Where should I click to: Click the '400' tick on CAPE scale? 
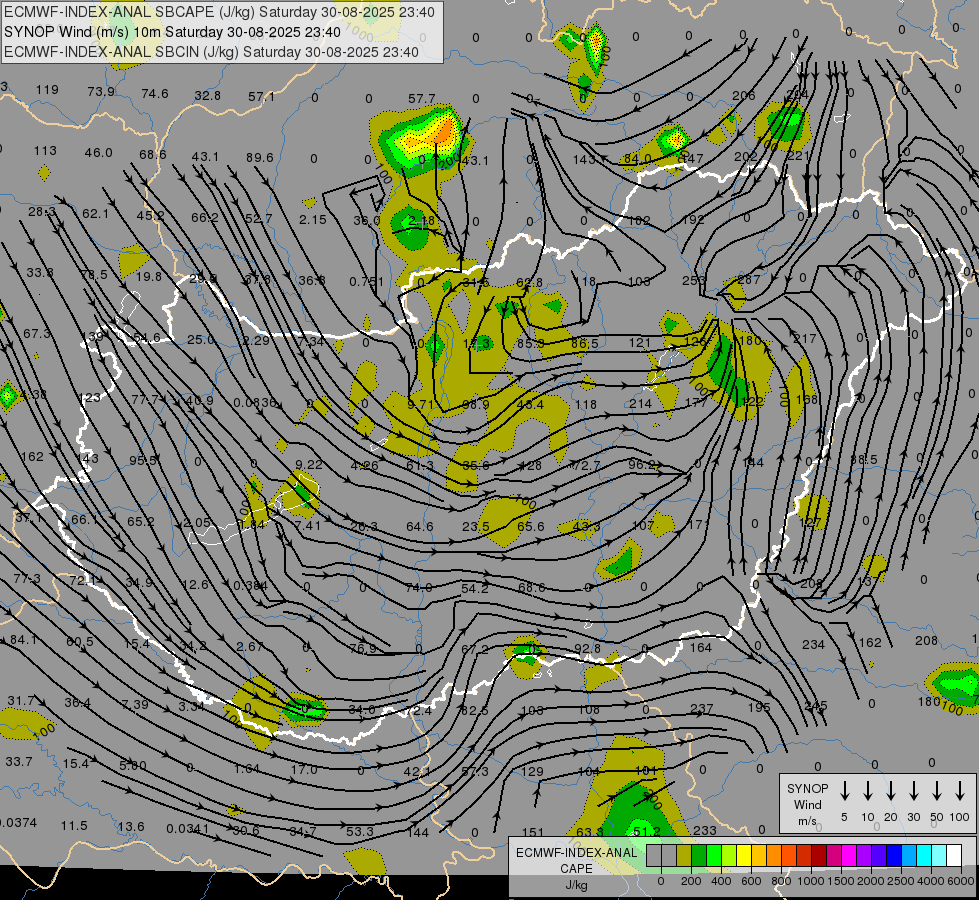pyautogui.click(x=721, y=881)
